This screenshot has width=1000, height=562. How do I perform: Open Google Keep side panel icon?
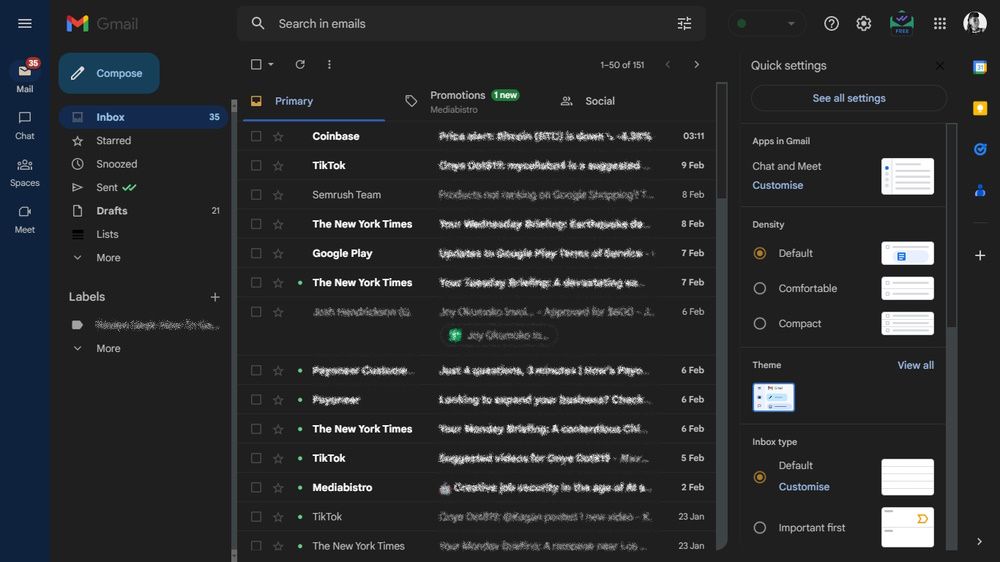pyautogui.click(x=980, y=108)
